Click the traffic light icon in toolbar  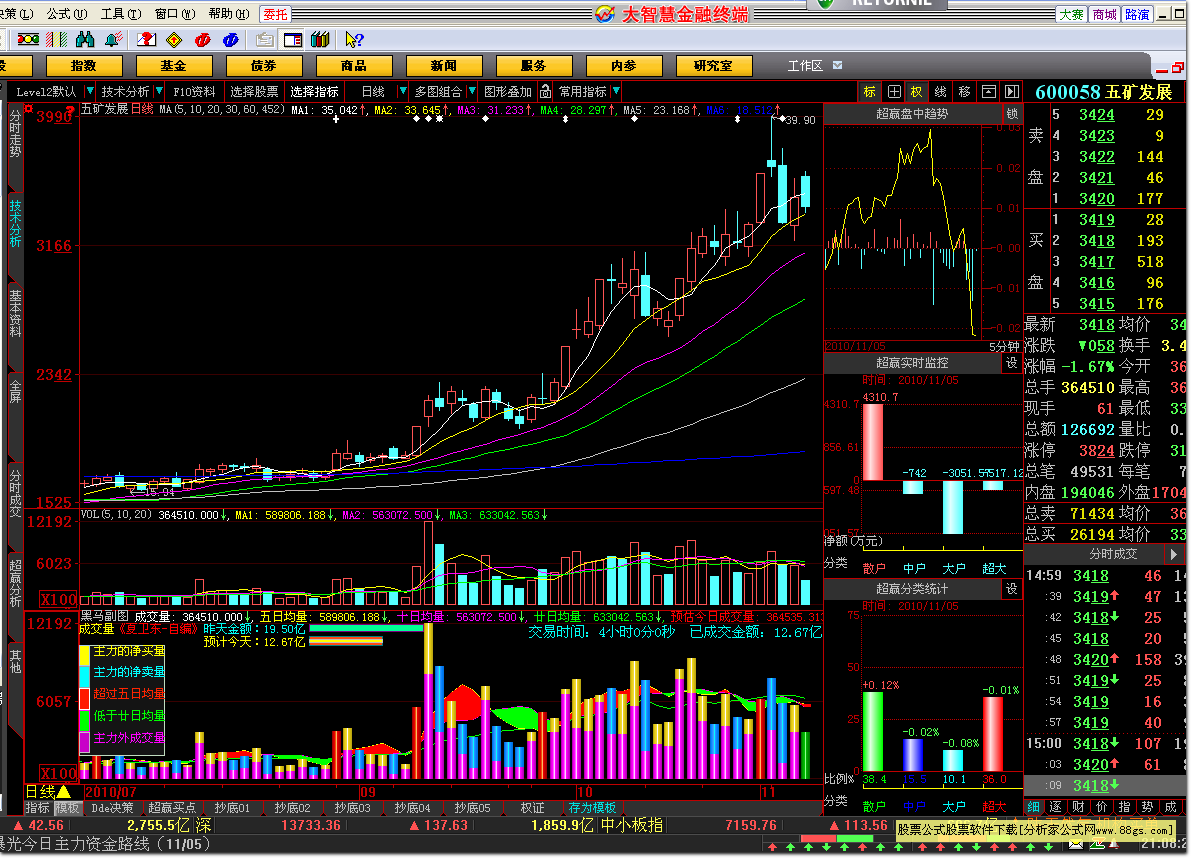coord(28,40)
